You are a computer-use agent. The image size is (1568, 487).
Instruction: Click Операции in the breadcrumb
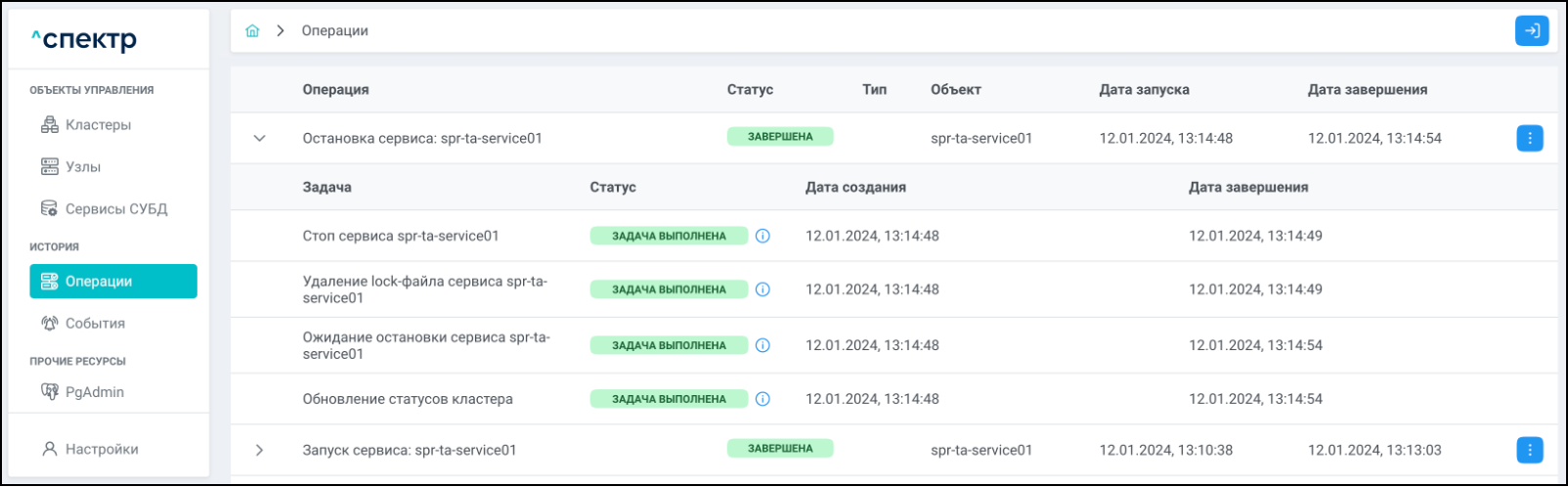click(x=334, y=31)
